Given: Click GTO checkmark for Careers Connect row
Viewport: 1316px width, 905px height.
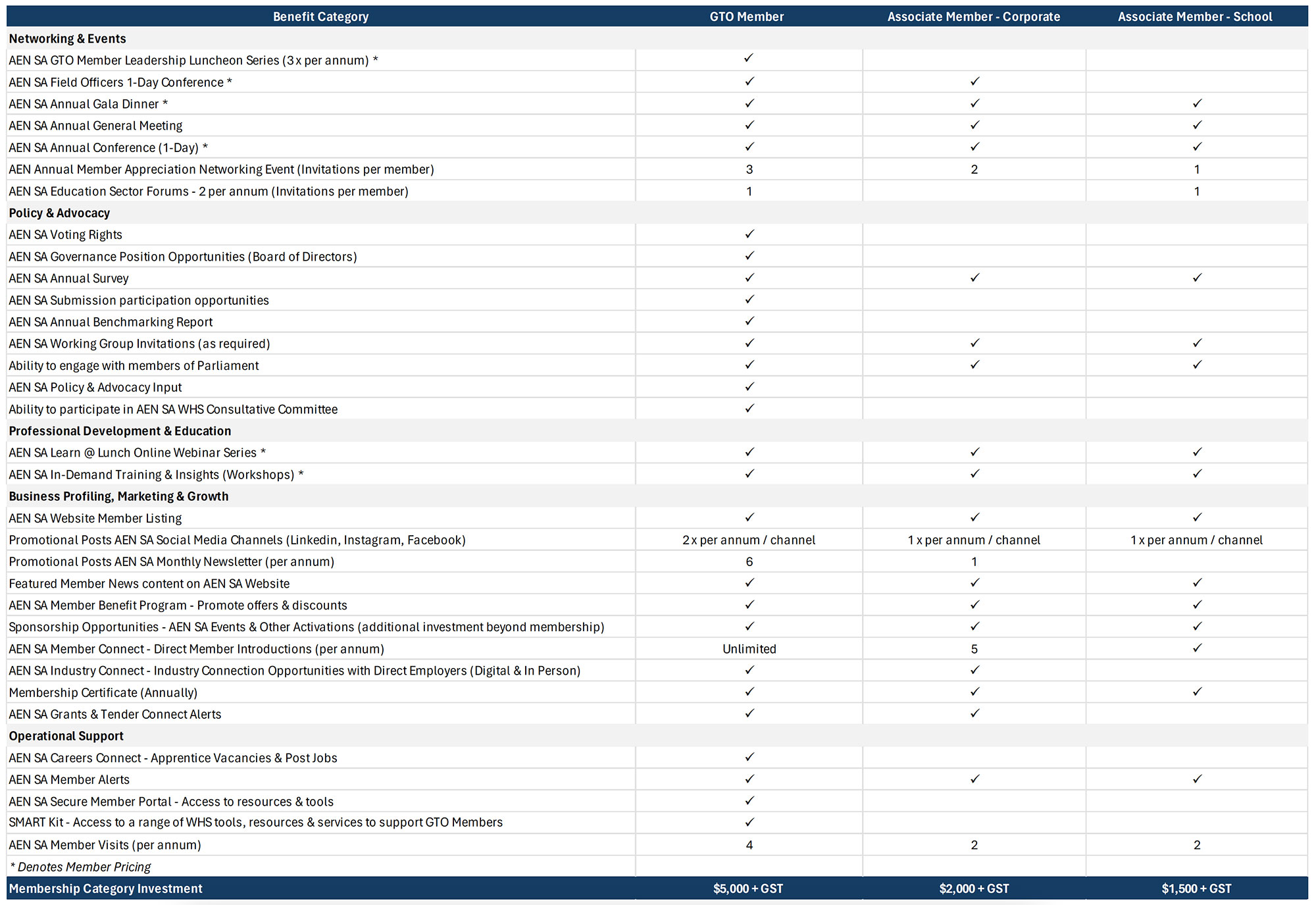Looking at the screenshot, I should 749,758.
